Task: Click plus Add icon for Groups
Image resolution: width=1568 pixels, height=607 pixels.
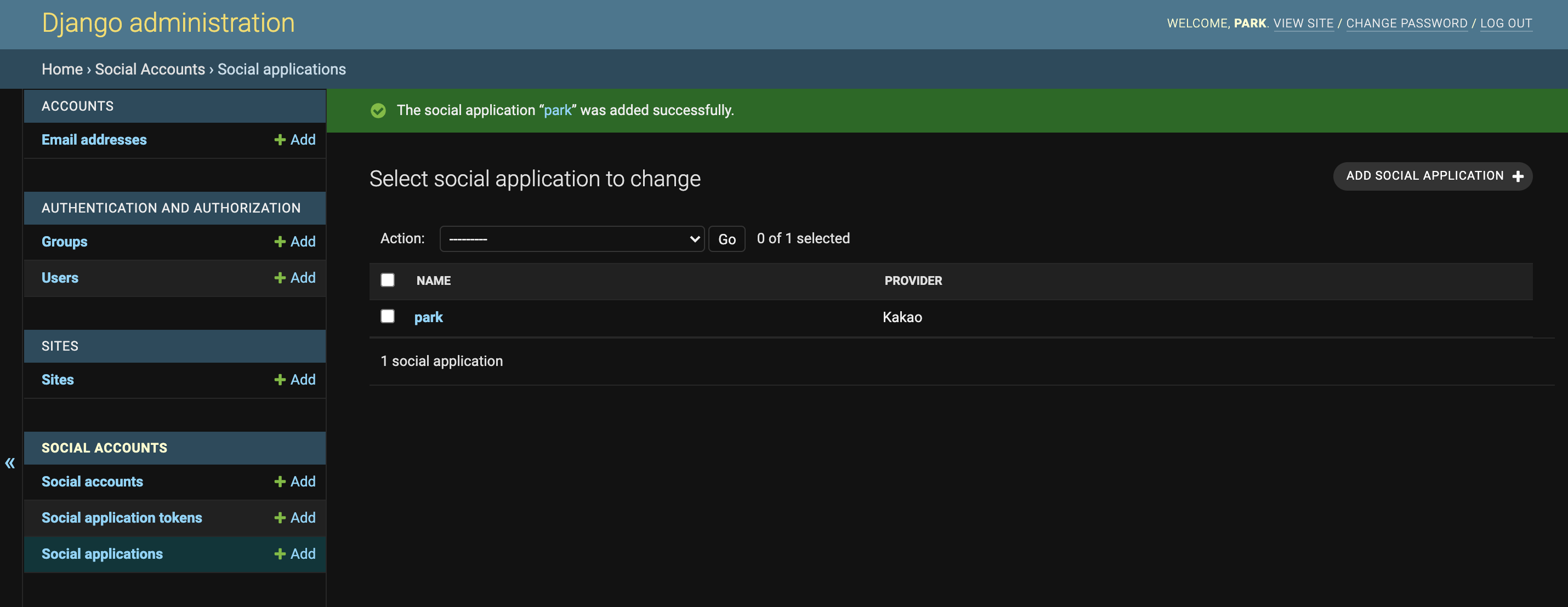Action: [280, 242]
